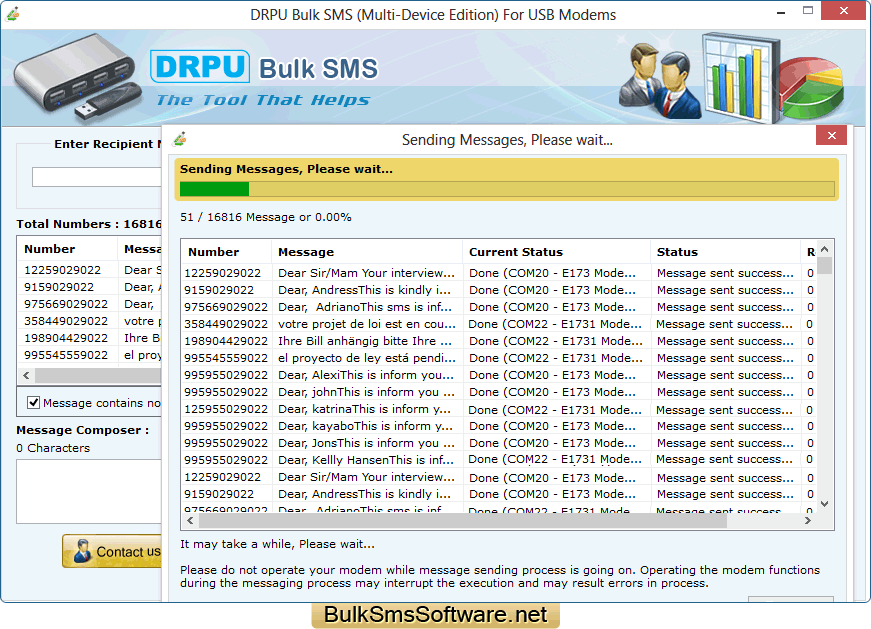Click the left arrow of the dialog horizontal scrollbar
The height and width of the screenshot is (629, 871).
coord(191,521)
